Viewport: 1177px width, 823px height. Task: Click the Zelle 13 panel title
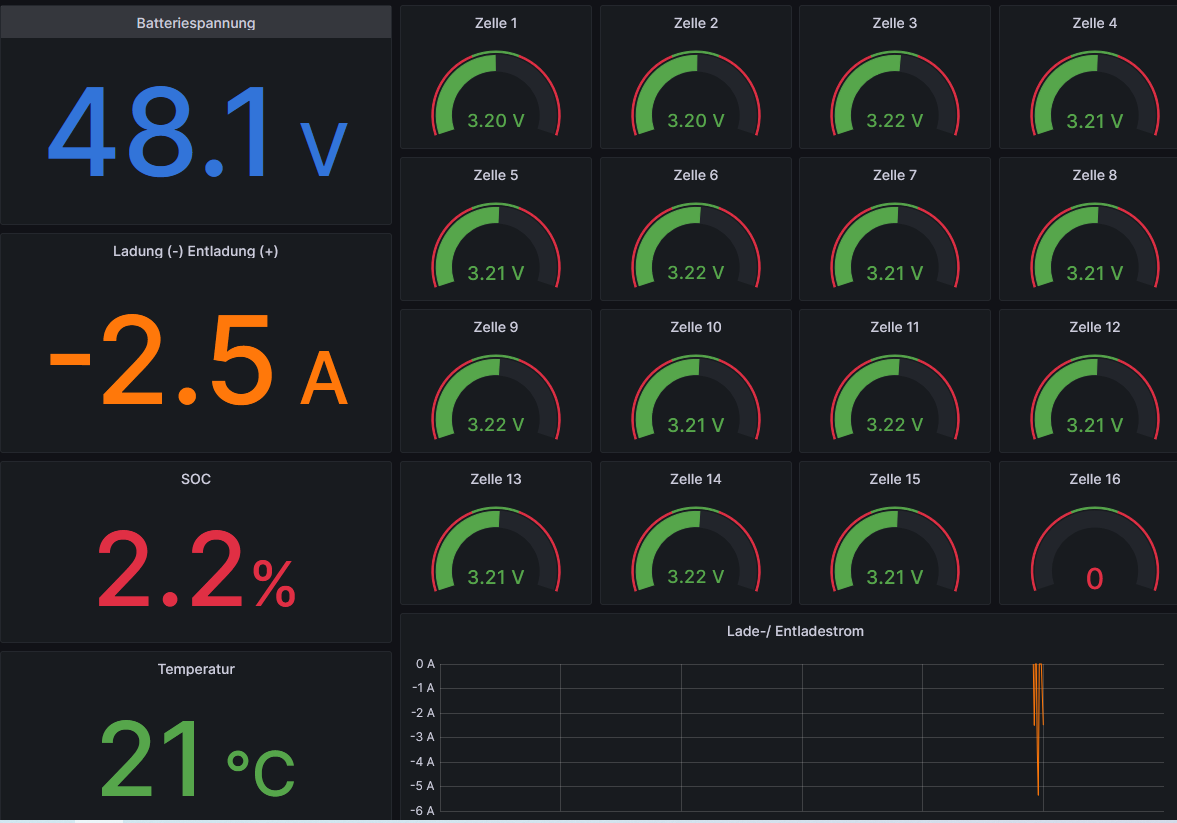pos(495,479)
